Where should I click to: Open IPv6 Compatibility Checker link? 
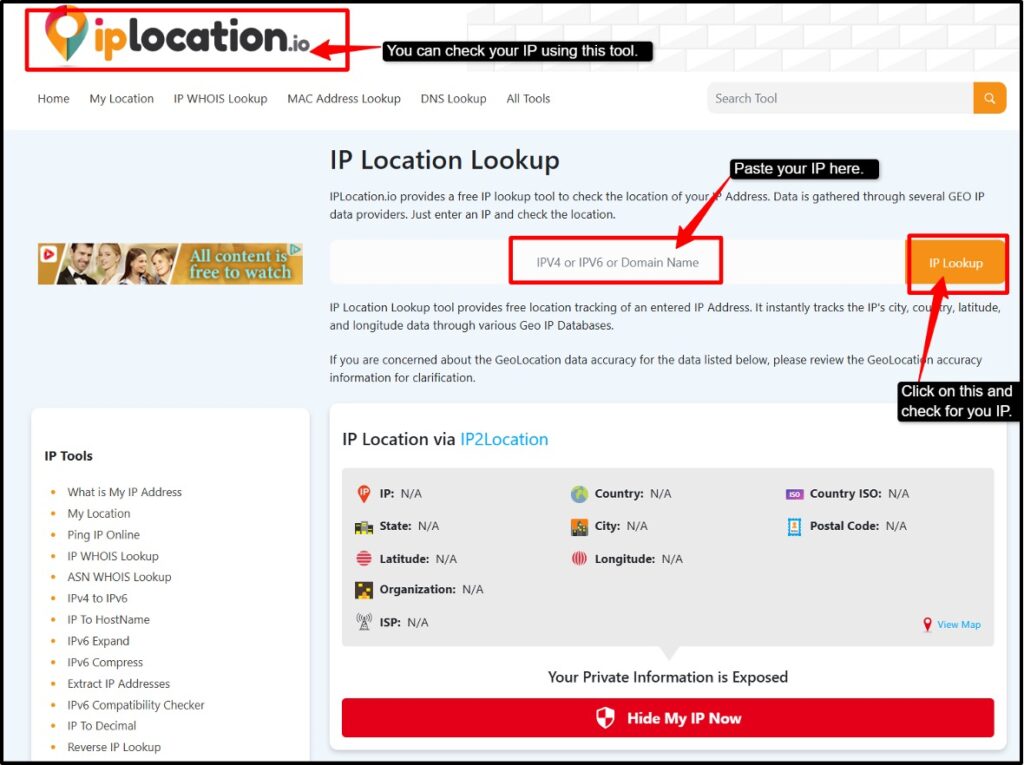tap(136, 705)
